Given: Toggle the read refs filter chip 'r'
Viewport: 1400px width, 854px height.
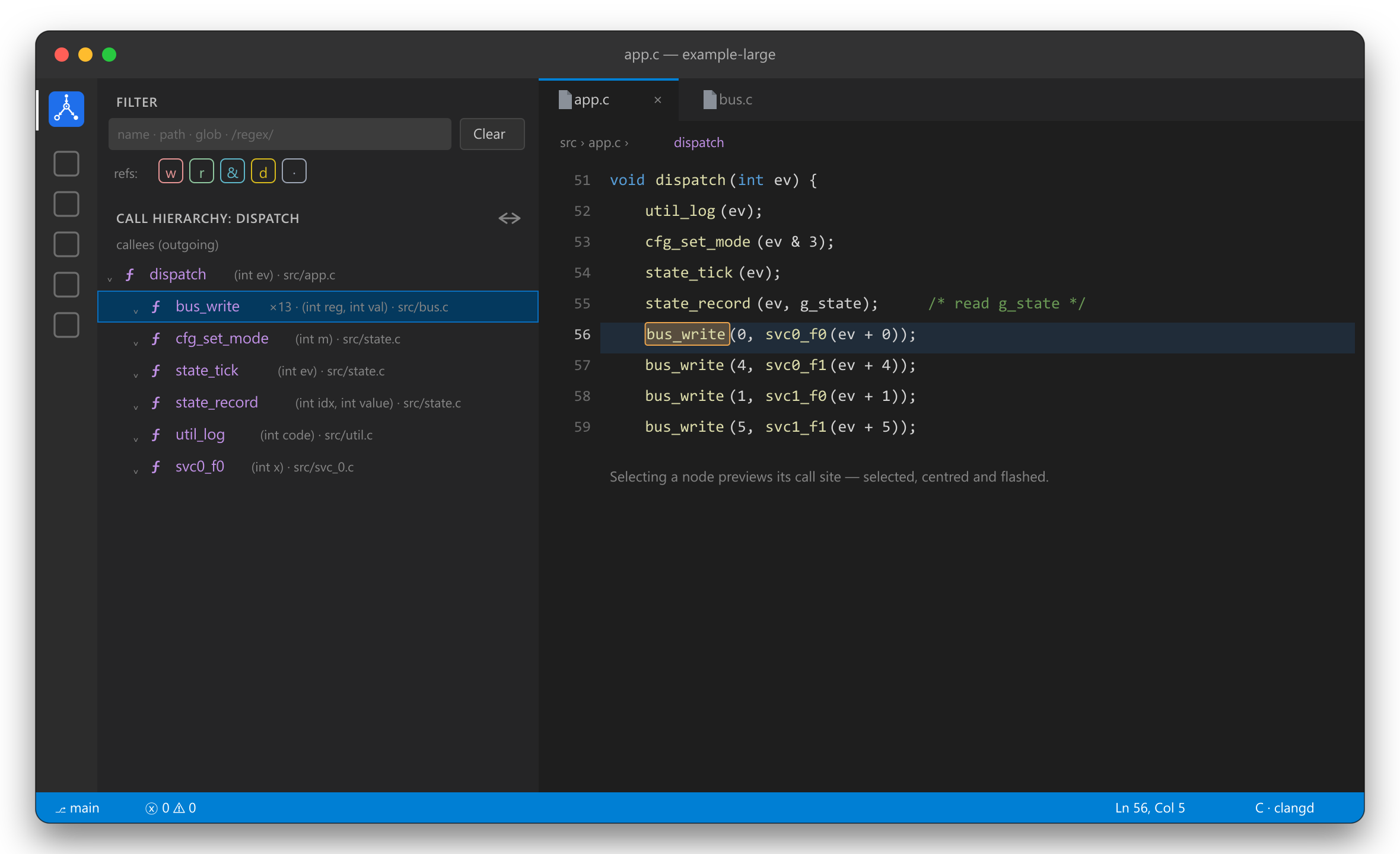Looking at the screenshot, I should [202, 171].
